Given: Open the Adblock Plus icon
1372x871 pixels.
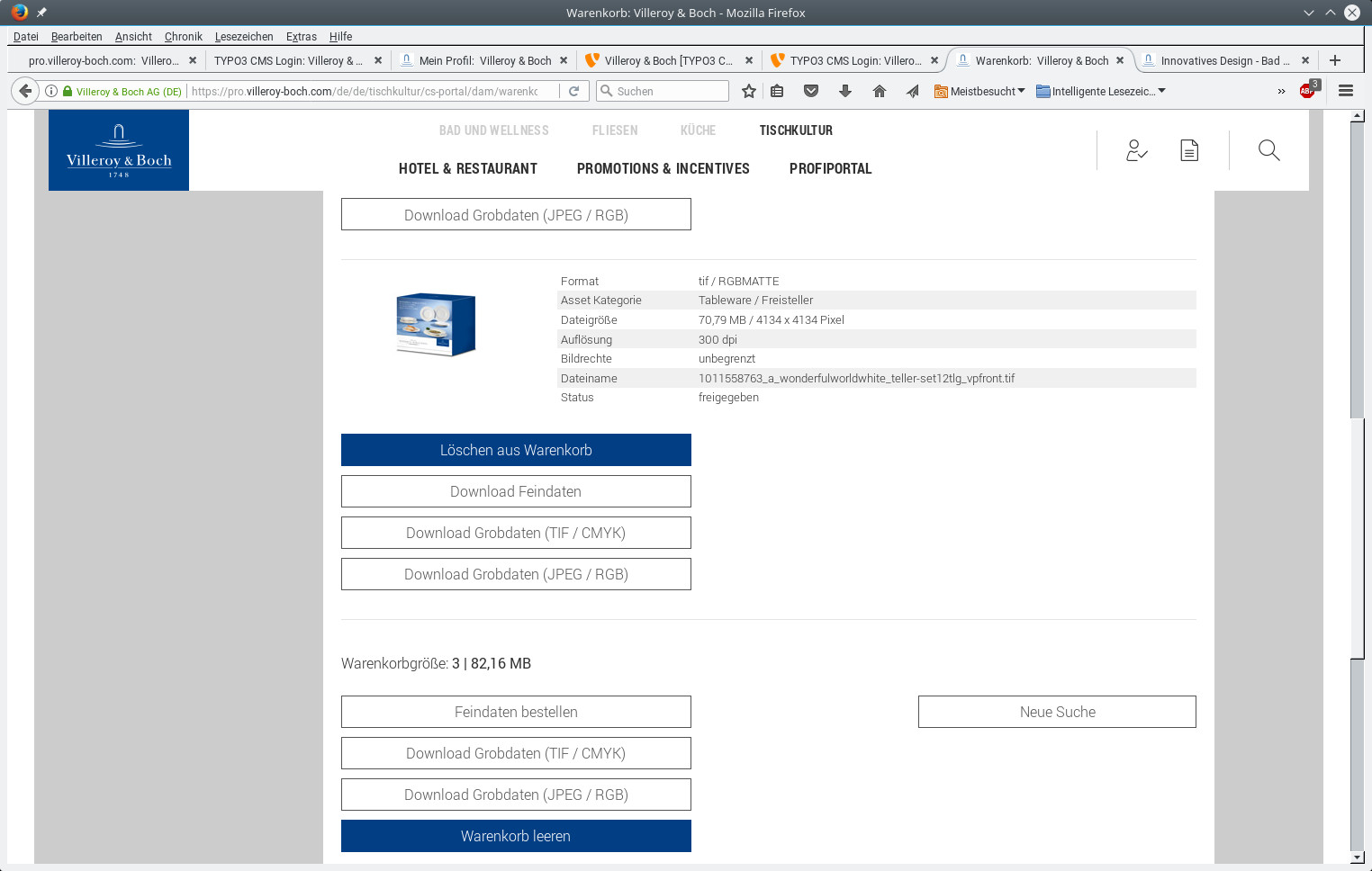Looking at the screenshot, I should [1308, 90].
